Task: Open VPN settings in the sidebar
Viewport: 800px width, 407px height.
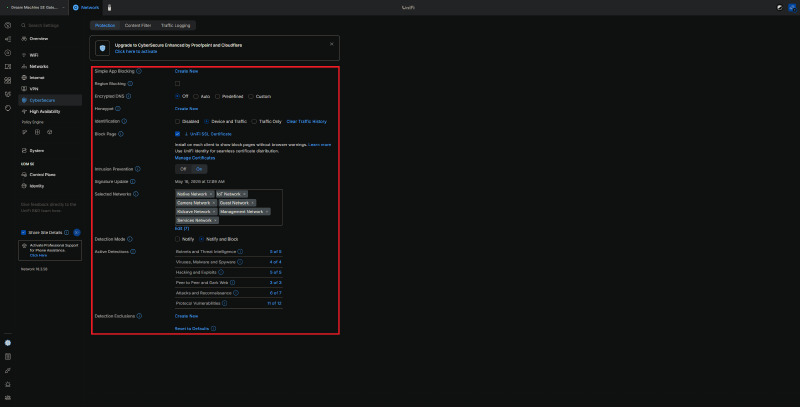Action: tap(34, 89)
